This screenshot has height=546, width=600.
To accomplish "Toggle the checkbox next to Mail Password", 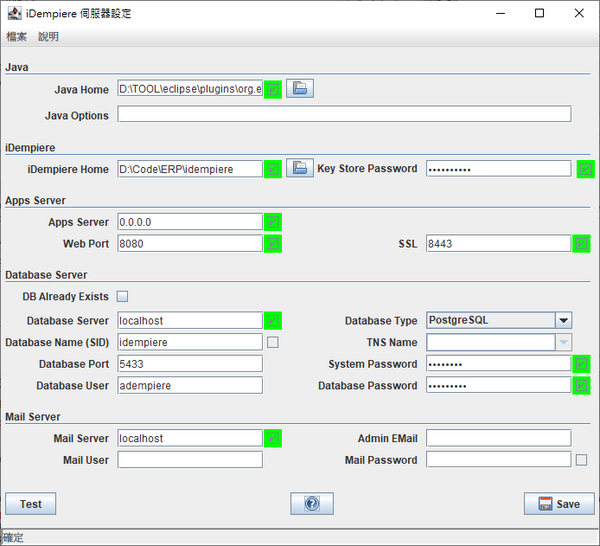I will pos(582,460).
